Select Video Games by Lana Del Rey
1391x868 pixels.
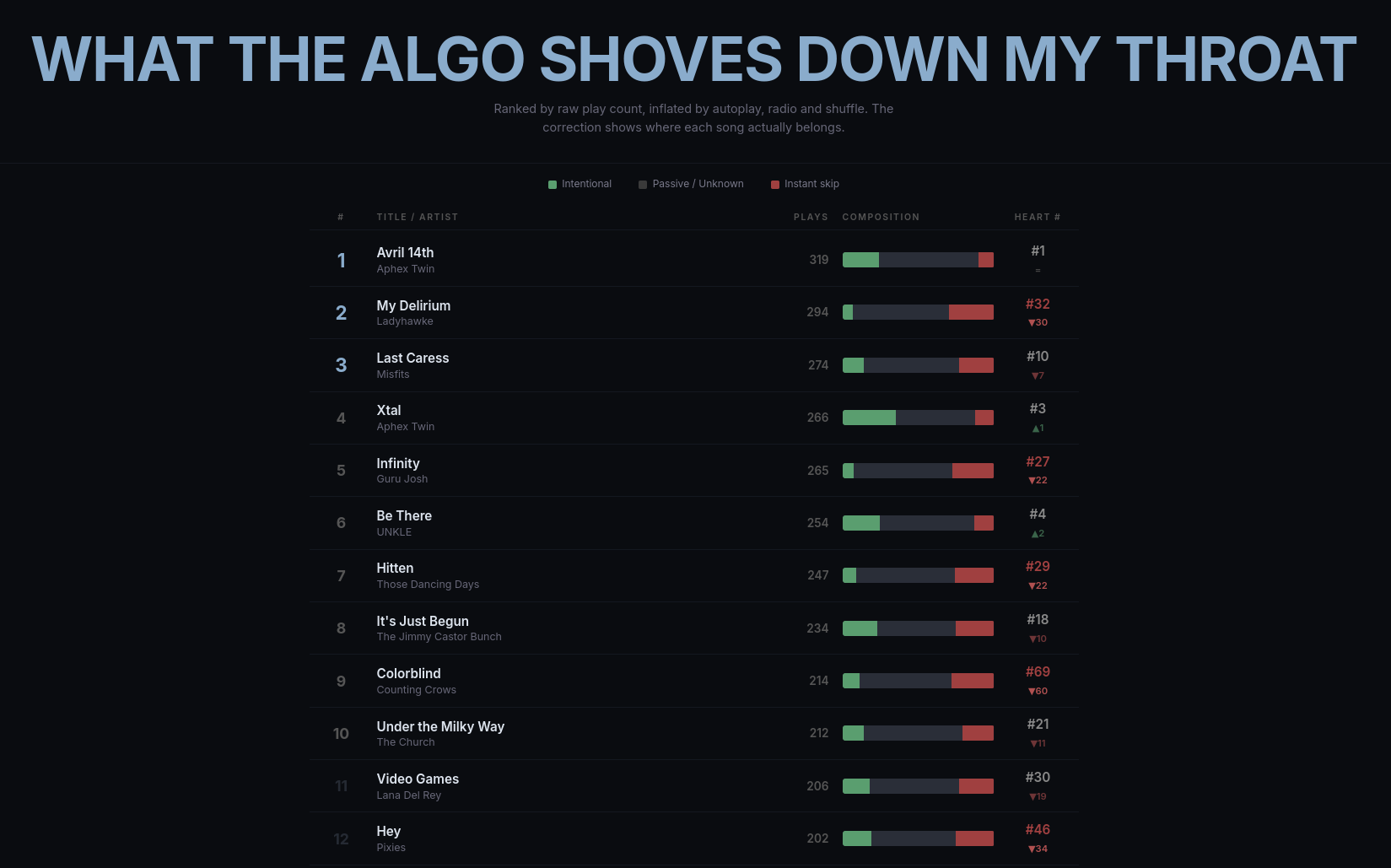418,779
